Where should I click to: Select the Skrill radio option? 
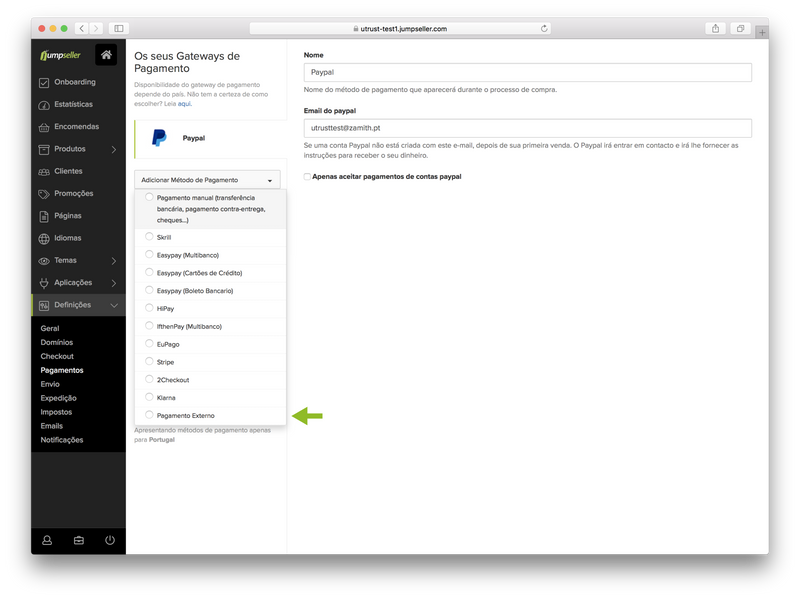pos(149,236)
